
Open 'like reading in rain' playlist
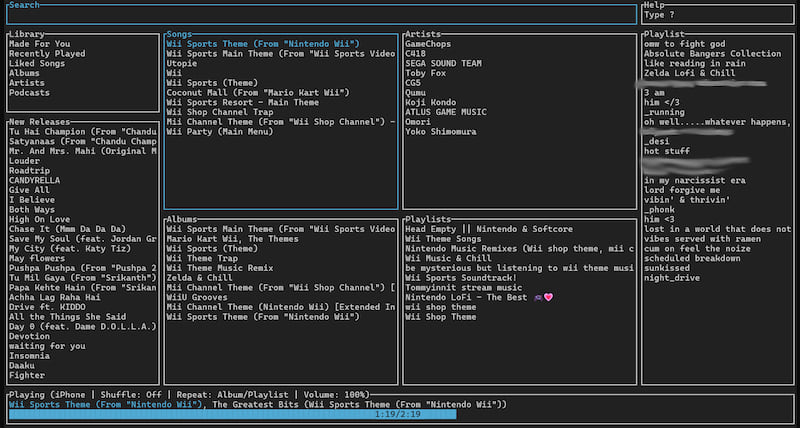tap(695, 63)
